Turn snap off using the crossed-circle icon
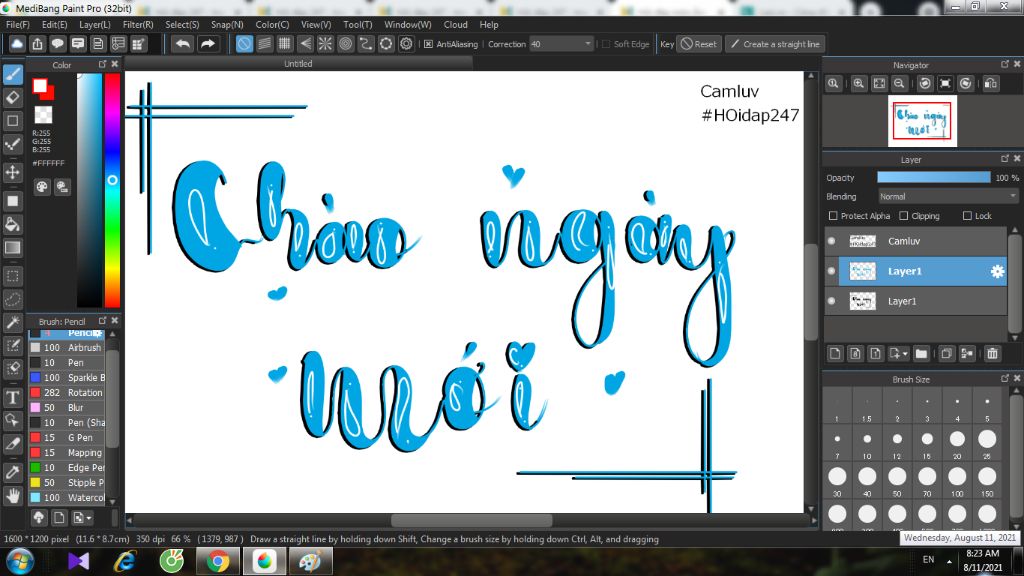1024x576 pixels. (x=244, y=44)
